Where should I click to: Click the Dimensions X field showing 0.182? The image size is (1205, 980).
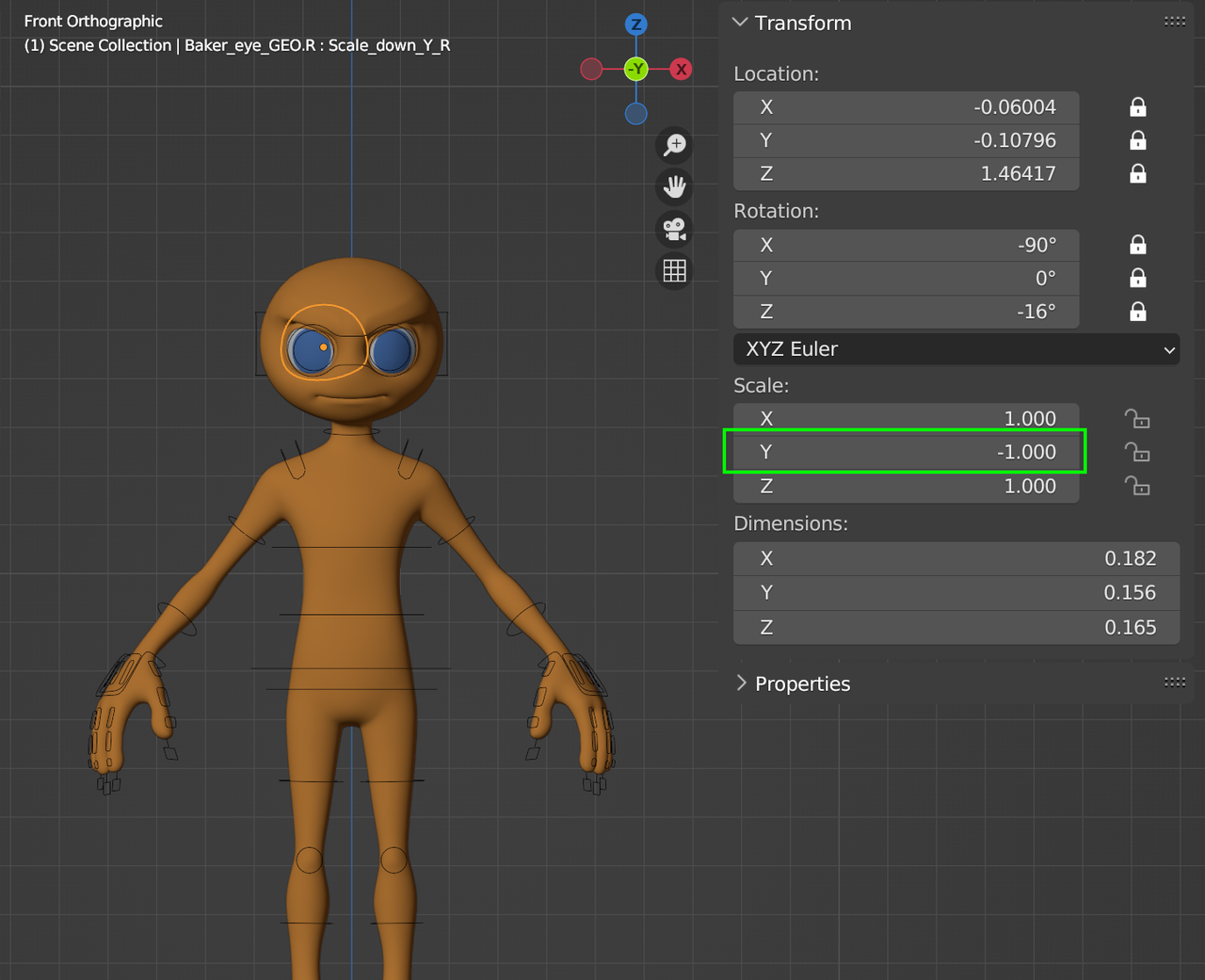[956, 558]
